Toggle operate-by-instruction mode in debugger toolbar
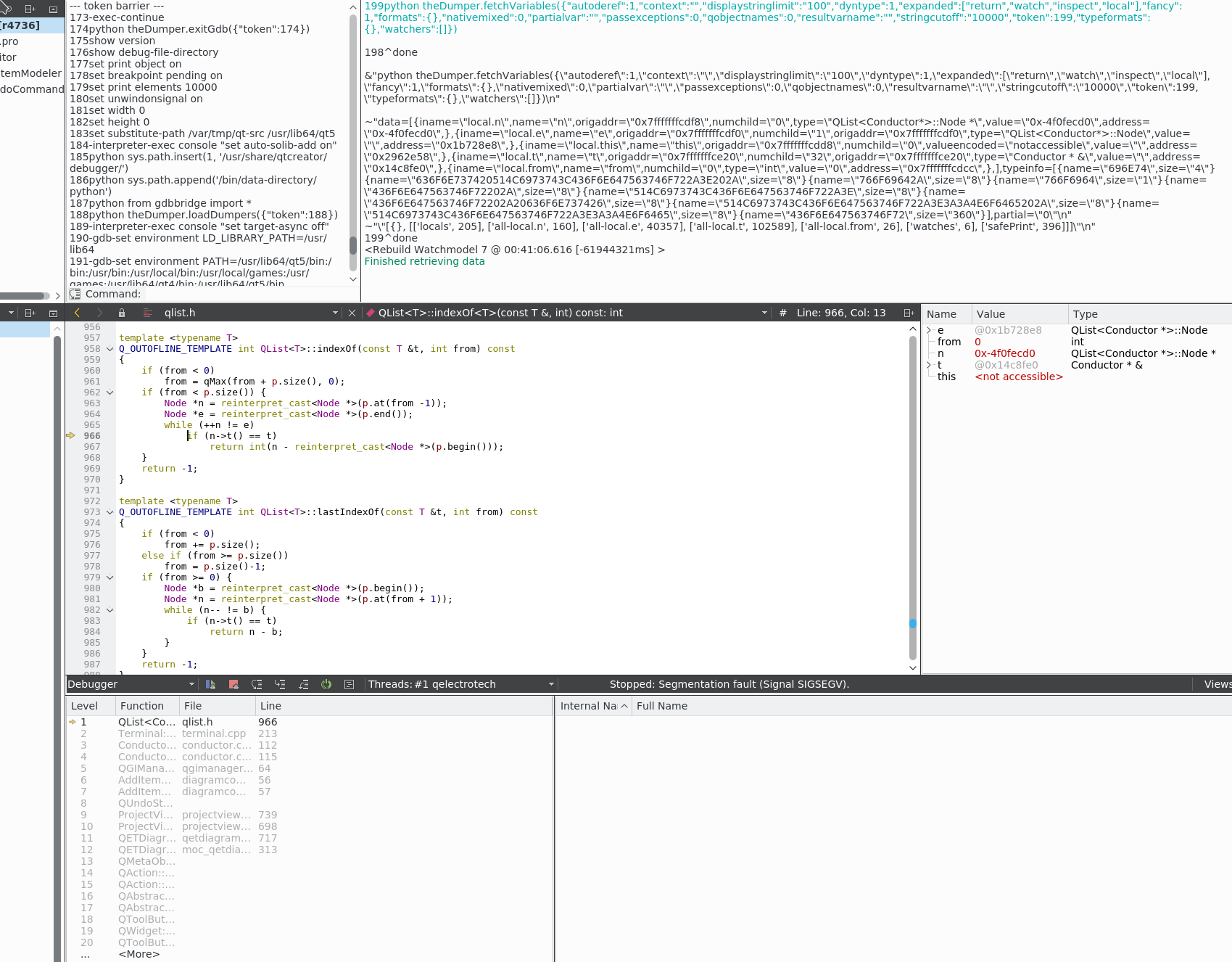 click(349, 684)
